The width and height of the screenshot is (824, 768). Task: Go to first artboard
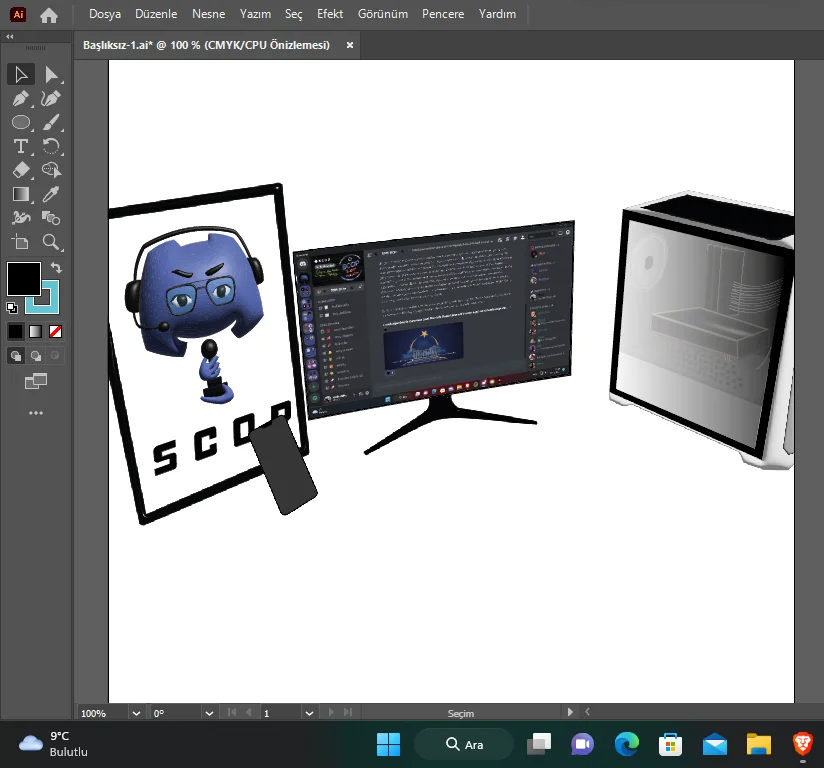232,712
